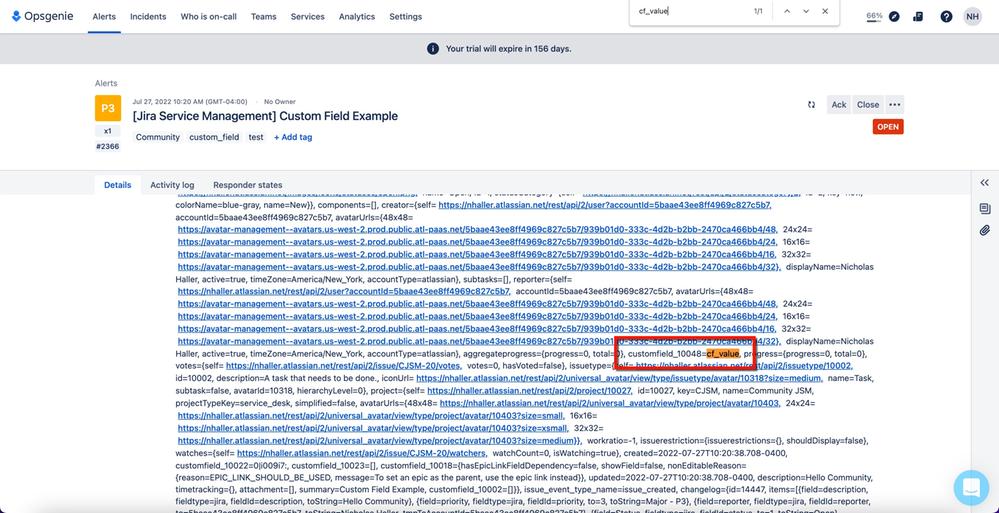
Task: Go to Who is on-call
Action: 208,17
